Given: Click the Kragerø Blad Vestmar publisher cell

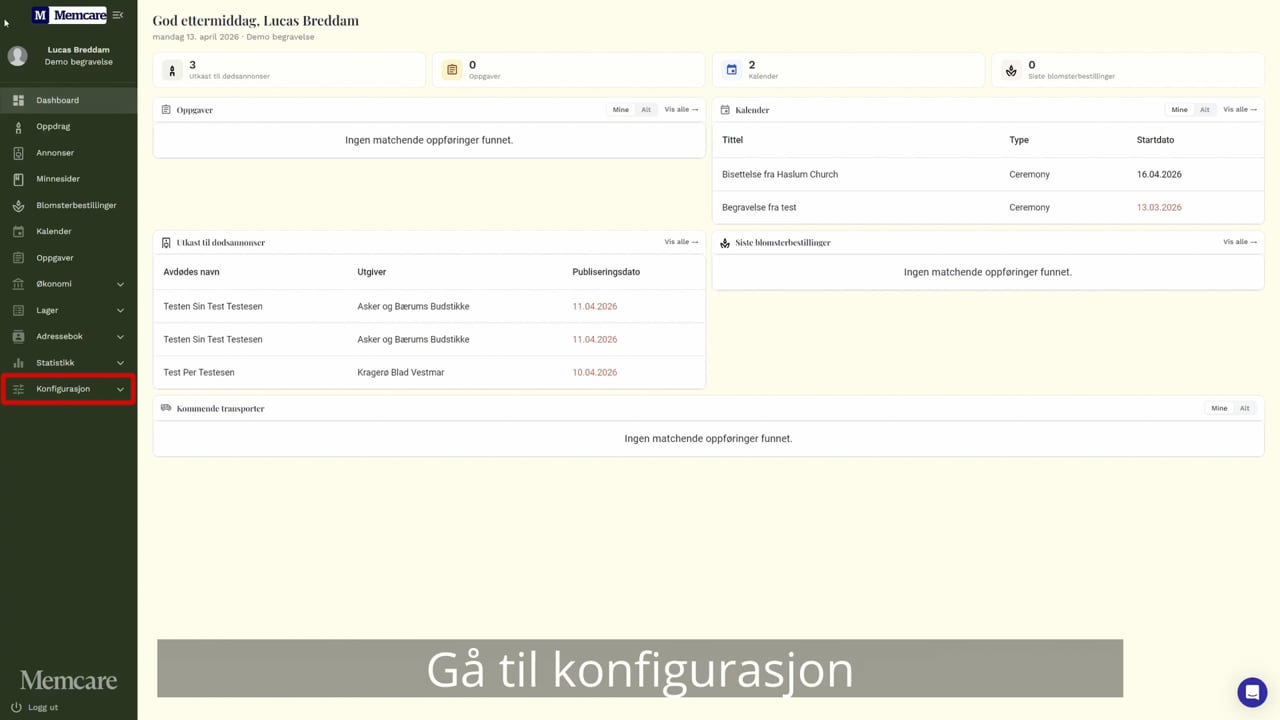Looking at the screenshot, I should coord(400,372).
